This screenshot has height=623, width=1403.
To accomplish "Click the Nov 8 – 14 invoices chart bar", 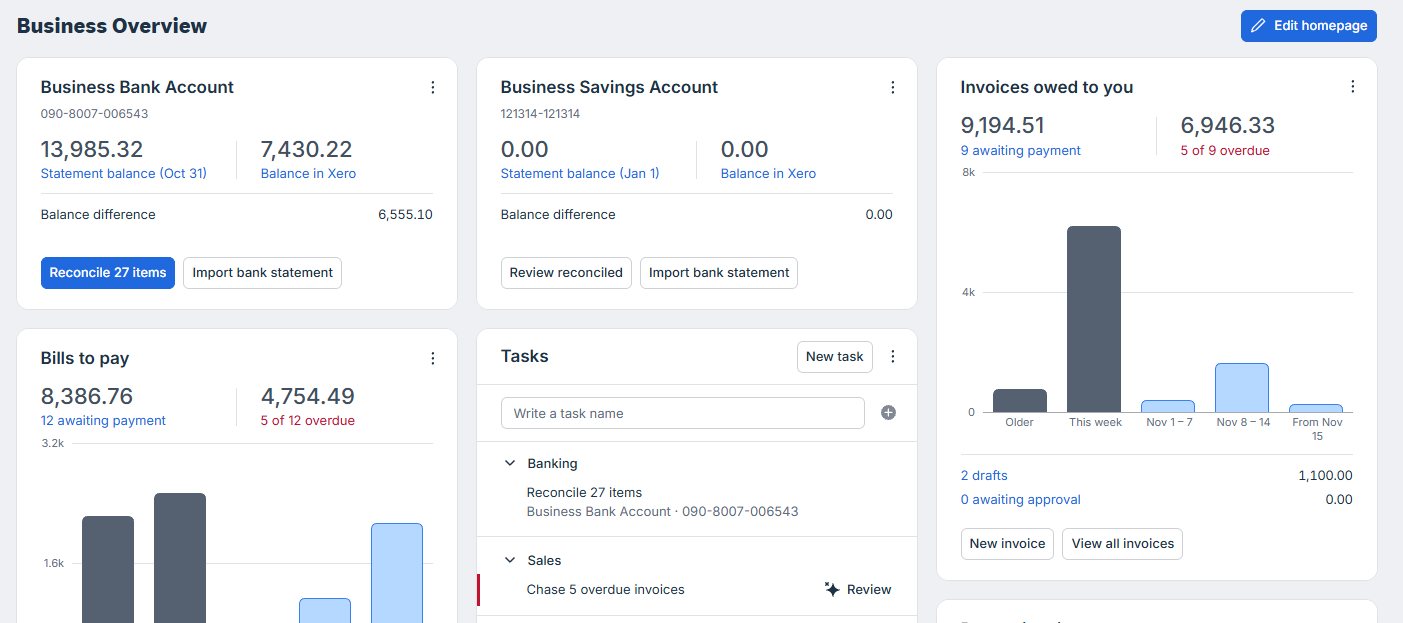I will pyautogui.click(x=1242, y=388).
